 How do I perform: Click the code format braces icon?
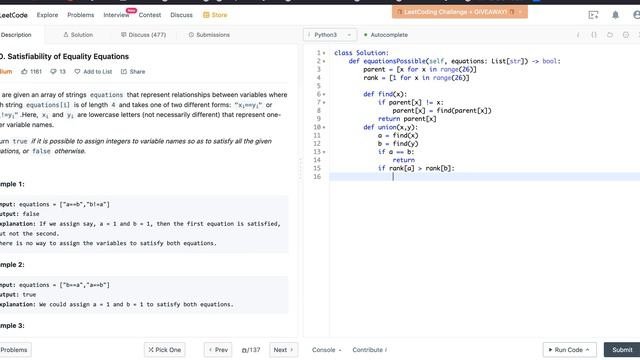coord(594,35)
